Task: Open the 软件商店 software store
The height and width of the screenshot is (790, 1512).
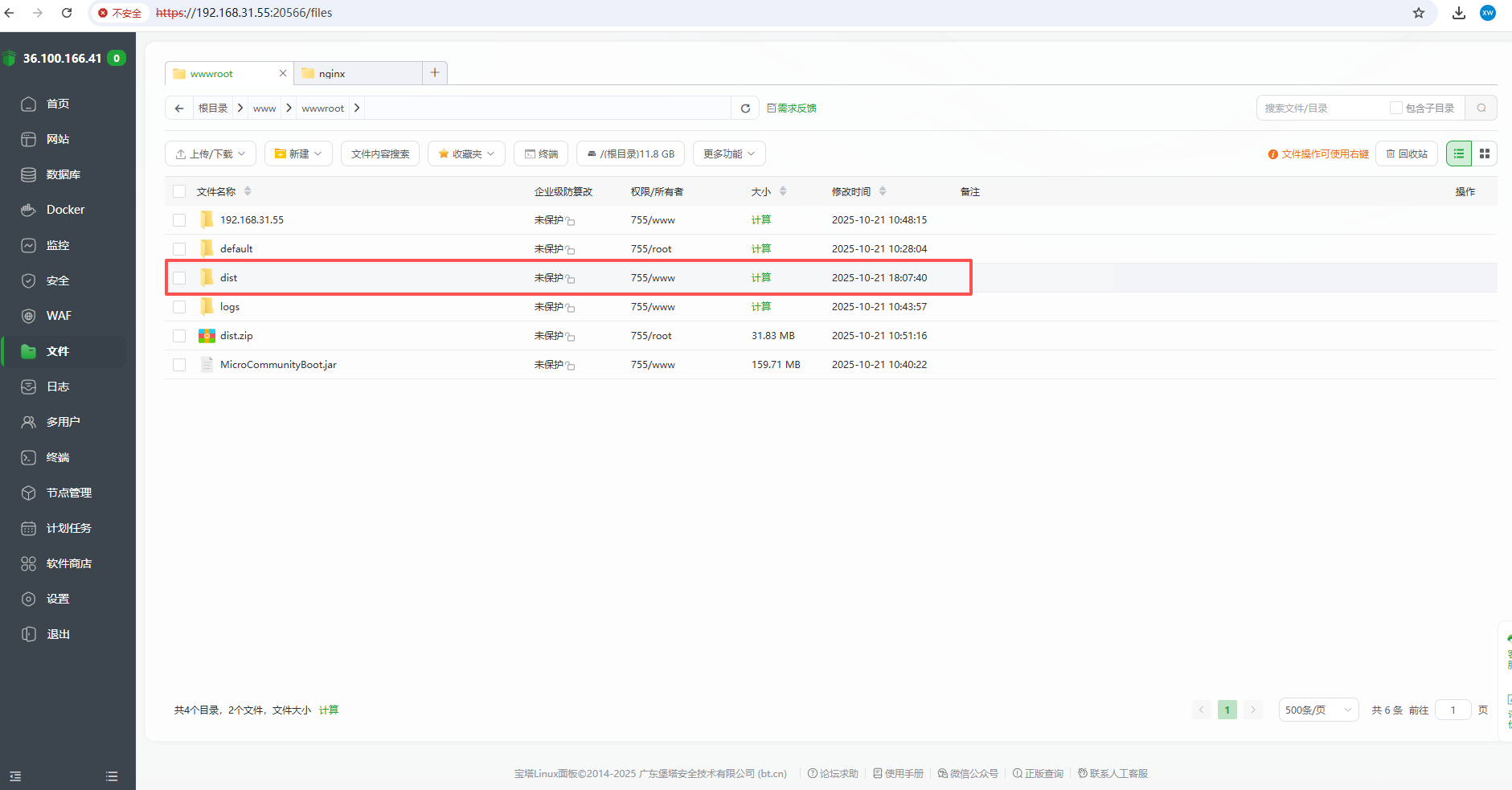Action: coord(69,563)
